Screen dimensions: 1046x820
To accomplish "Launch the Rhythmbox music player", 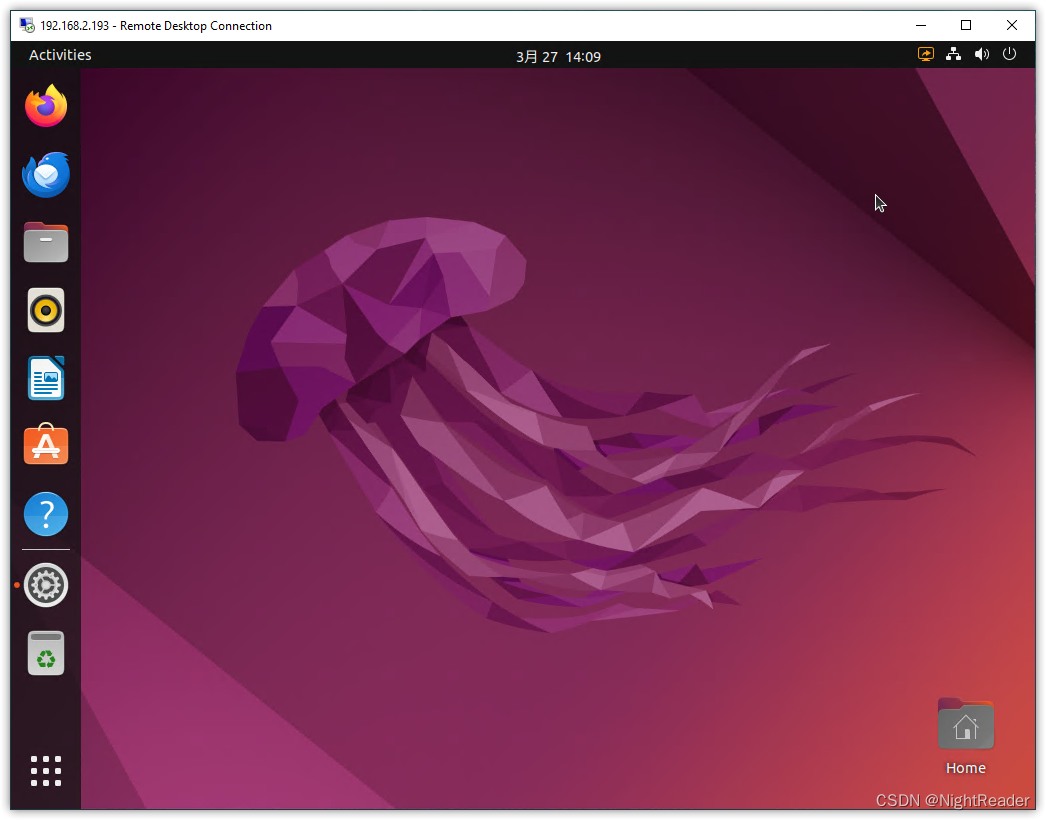I will pos(45,310).
